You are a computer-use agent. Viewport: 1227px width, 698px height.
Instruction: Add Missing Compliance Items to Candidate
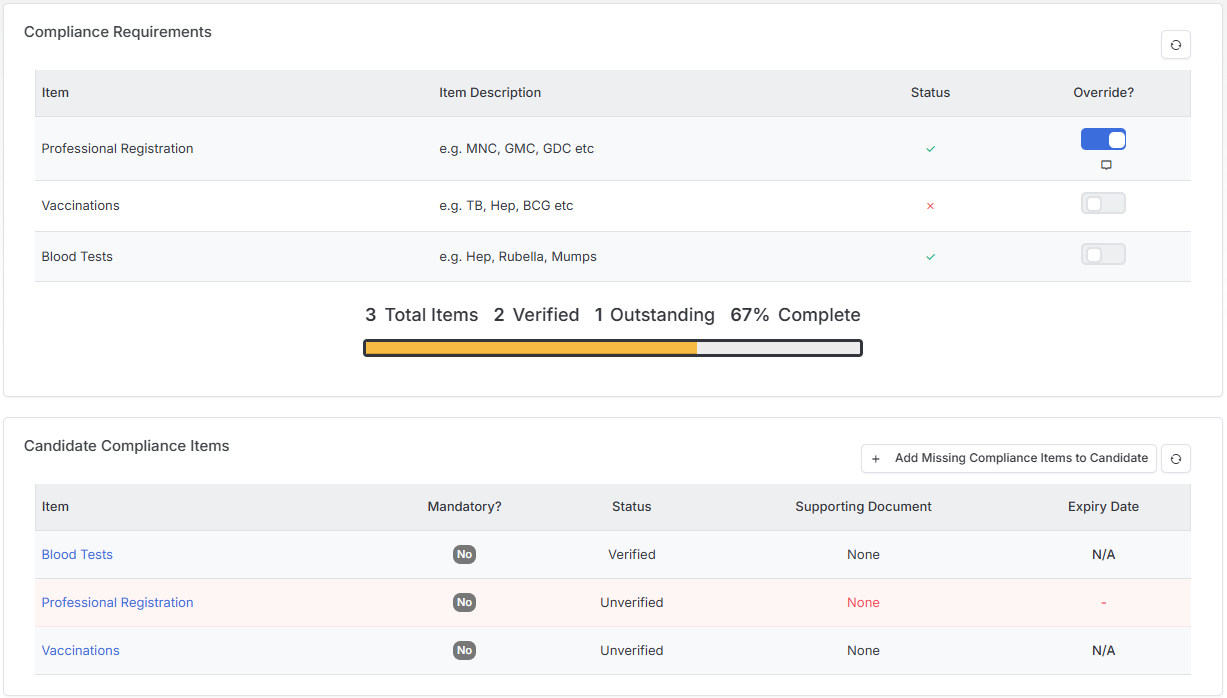pos(1009,459)
